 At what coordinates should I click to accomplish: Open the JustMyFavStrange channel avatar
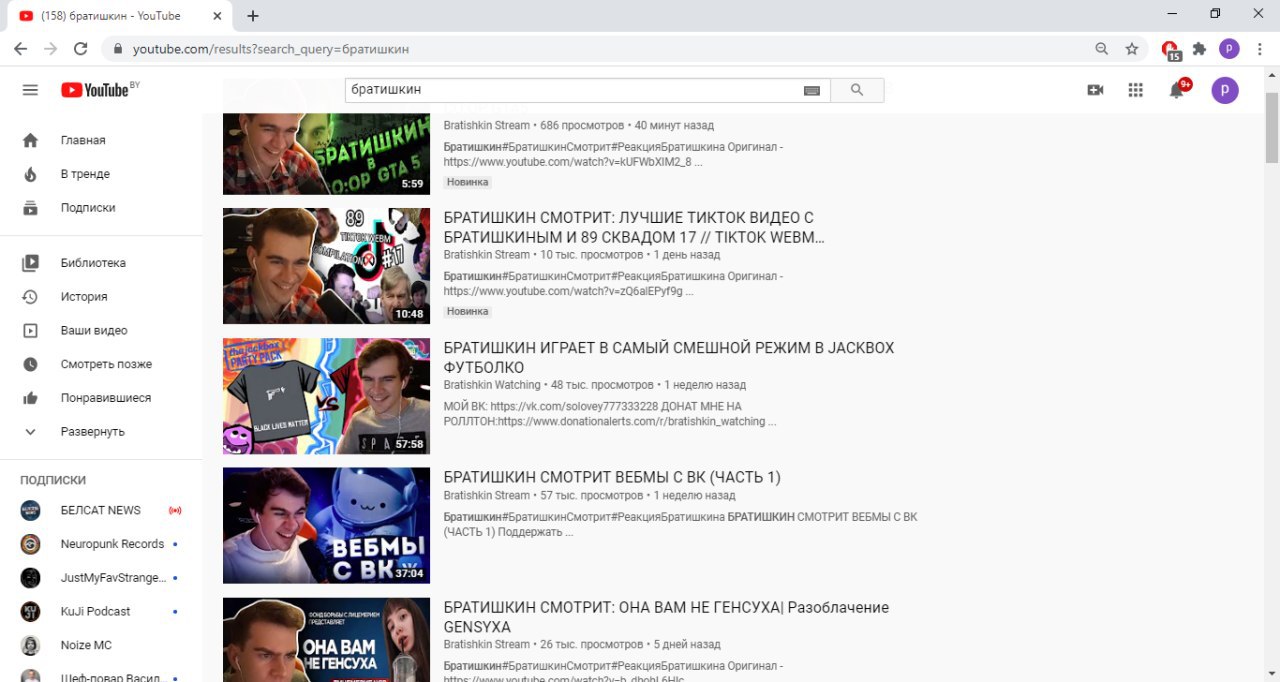coord(31,578)
